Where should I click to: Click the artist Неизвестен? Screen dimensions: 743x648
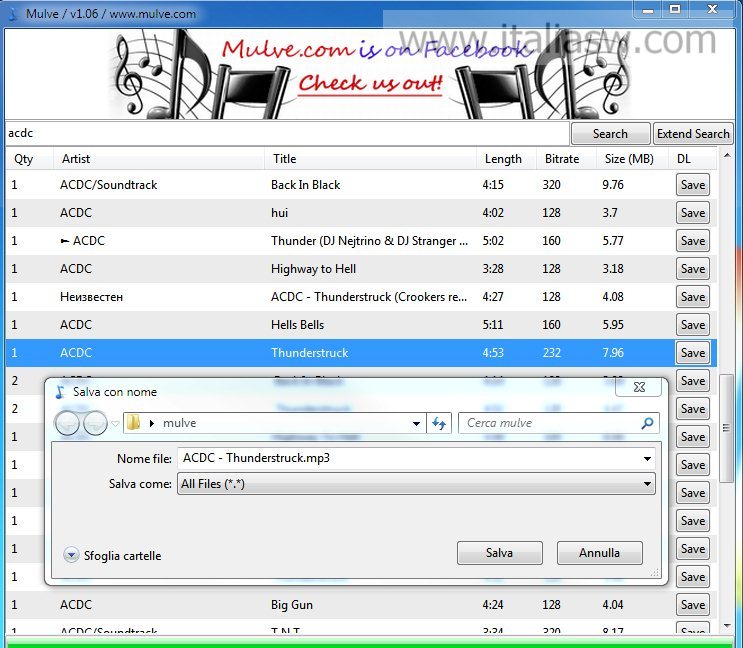coord(91,297)
